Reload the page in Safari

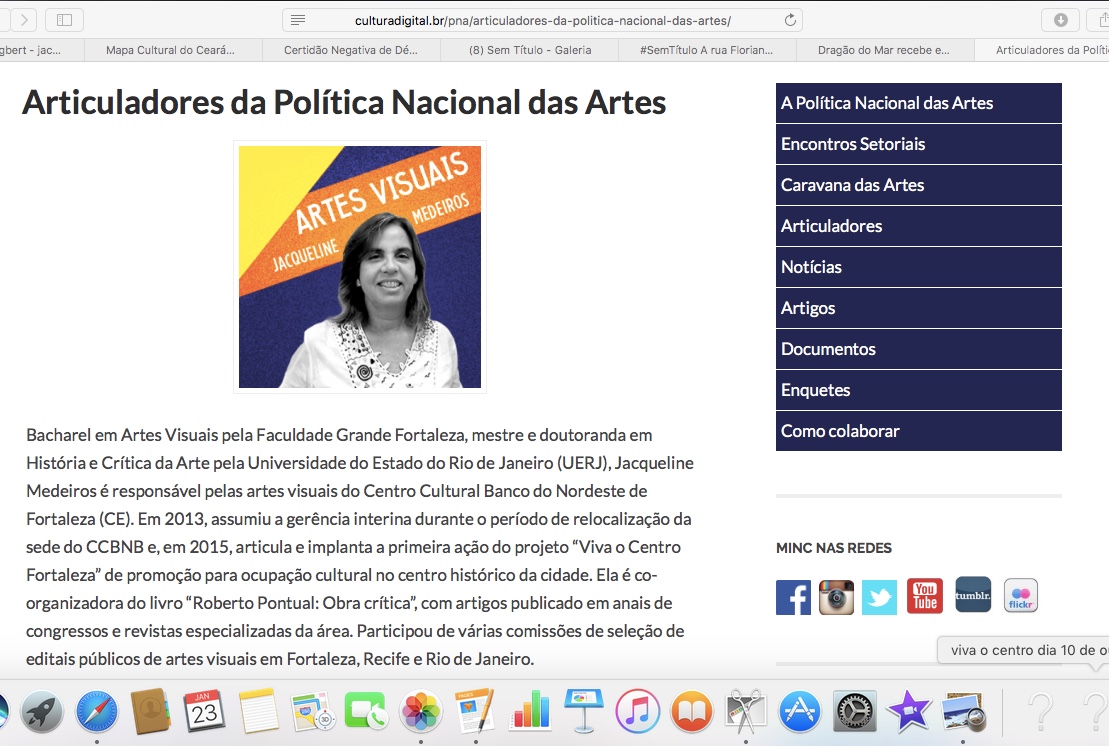tap(790, 20)
